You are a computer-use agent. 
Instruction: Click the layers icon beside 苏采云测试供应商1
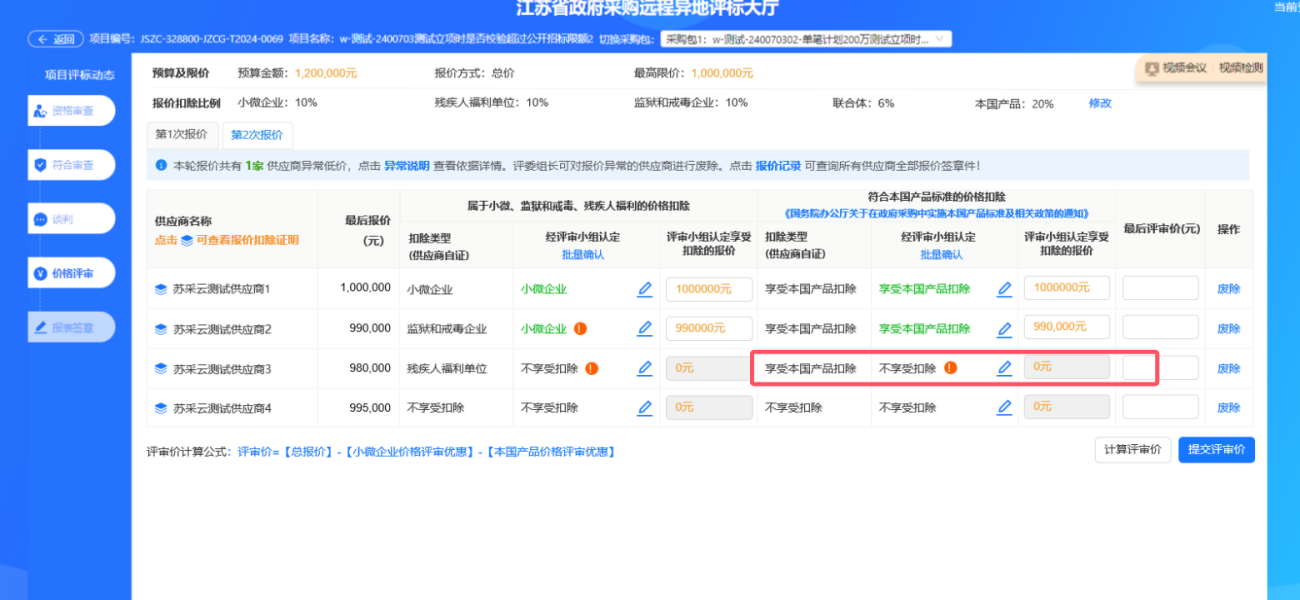point(160,289)
